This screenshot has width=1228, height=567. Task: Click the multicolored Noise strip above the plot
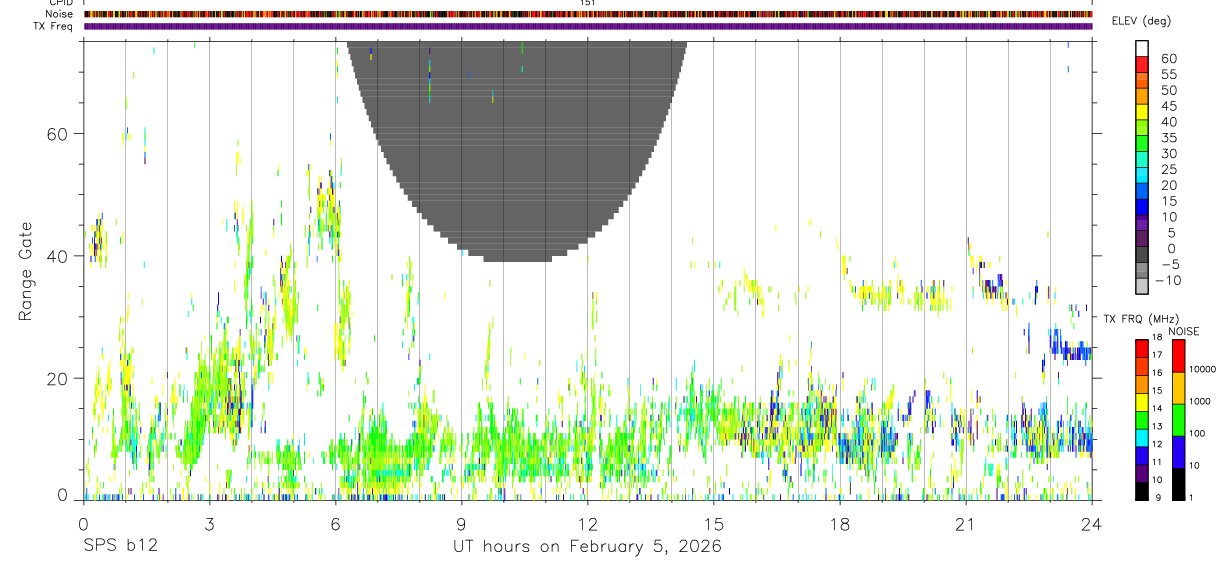(x=588, y=14)
